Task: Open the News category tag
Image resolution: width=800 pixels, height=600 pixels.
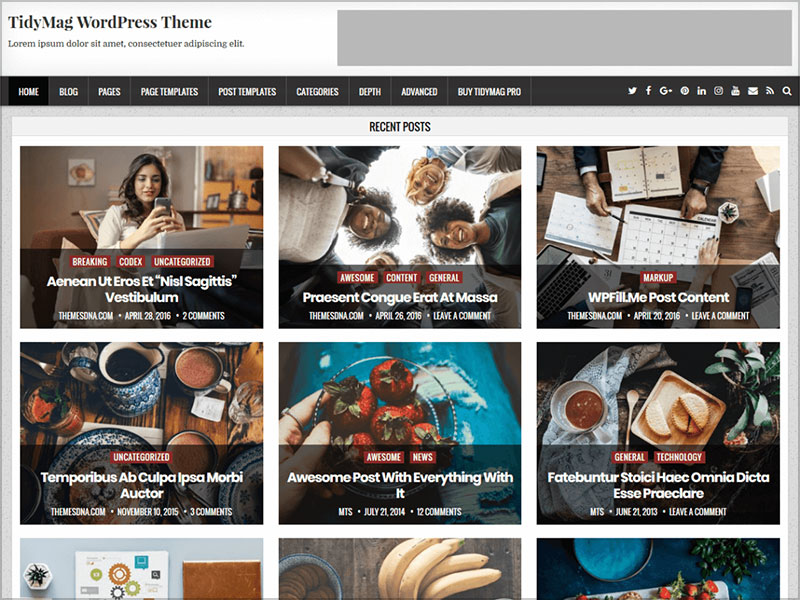Action: [422, 457]
